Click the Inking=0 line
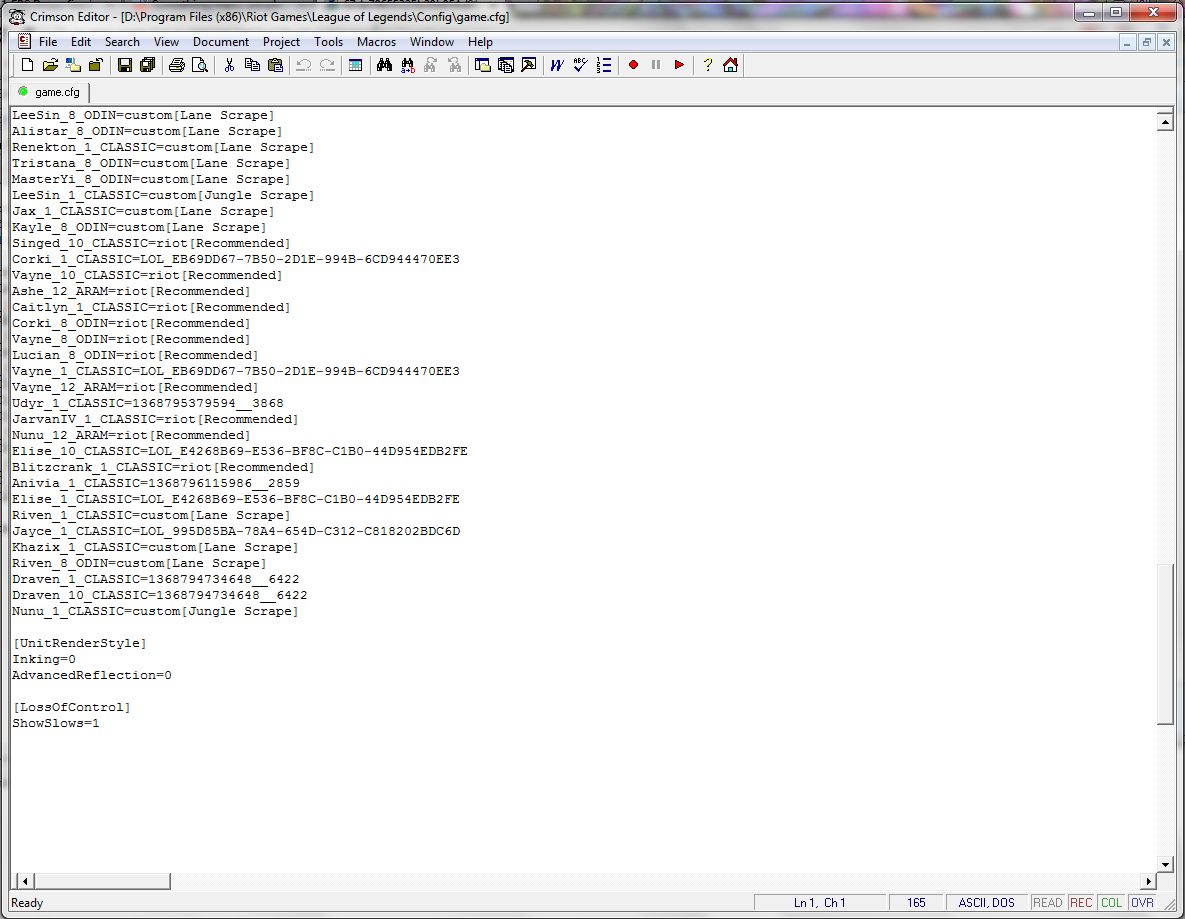This screenshot has height=919, width=1185. (44, 659)
